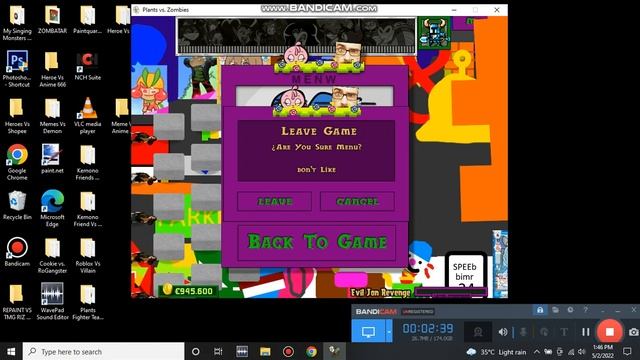Open File Explorer from taskbar

[265, 351]
